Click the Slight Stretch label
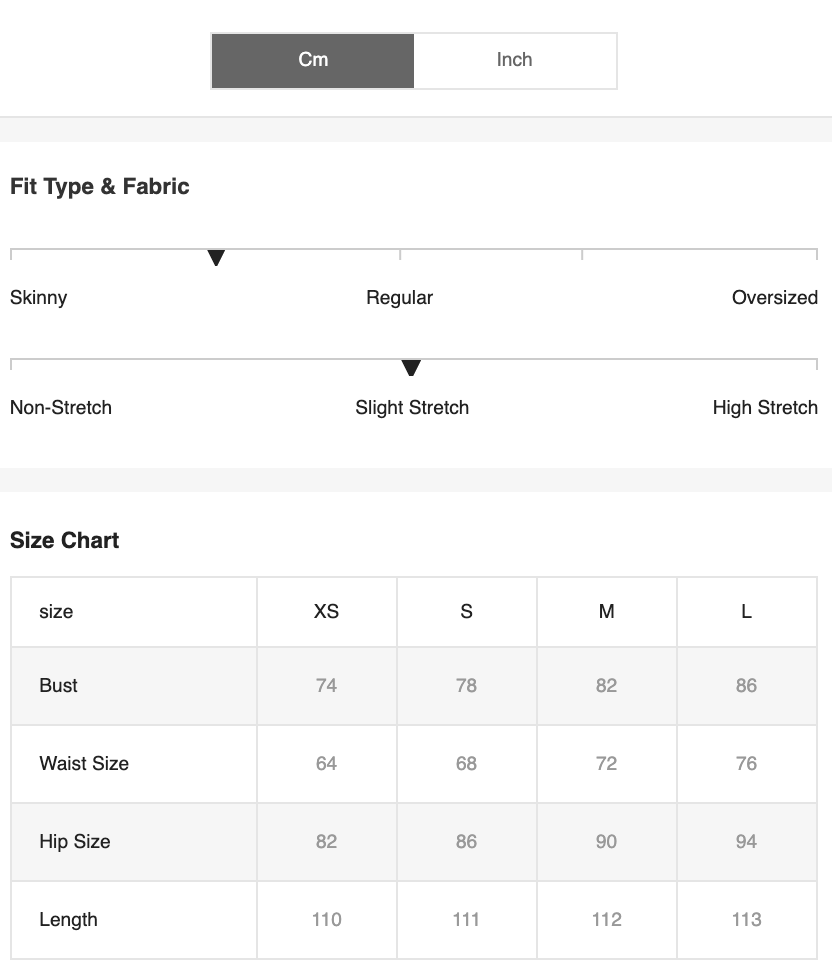The image size is (832, 974). [412, 408]
